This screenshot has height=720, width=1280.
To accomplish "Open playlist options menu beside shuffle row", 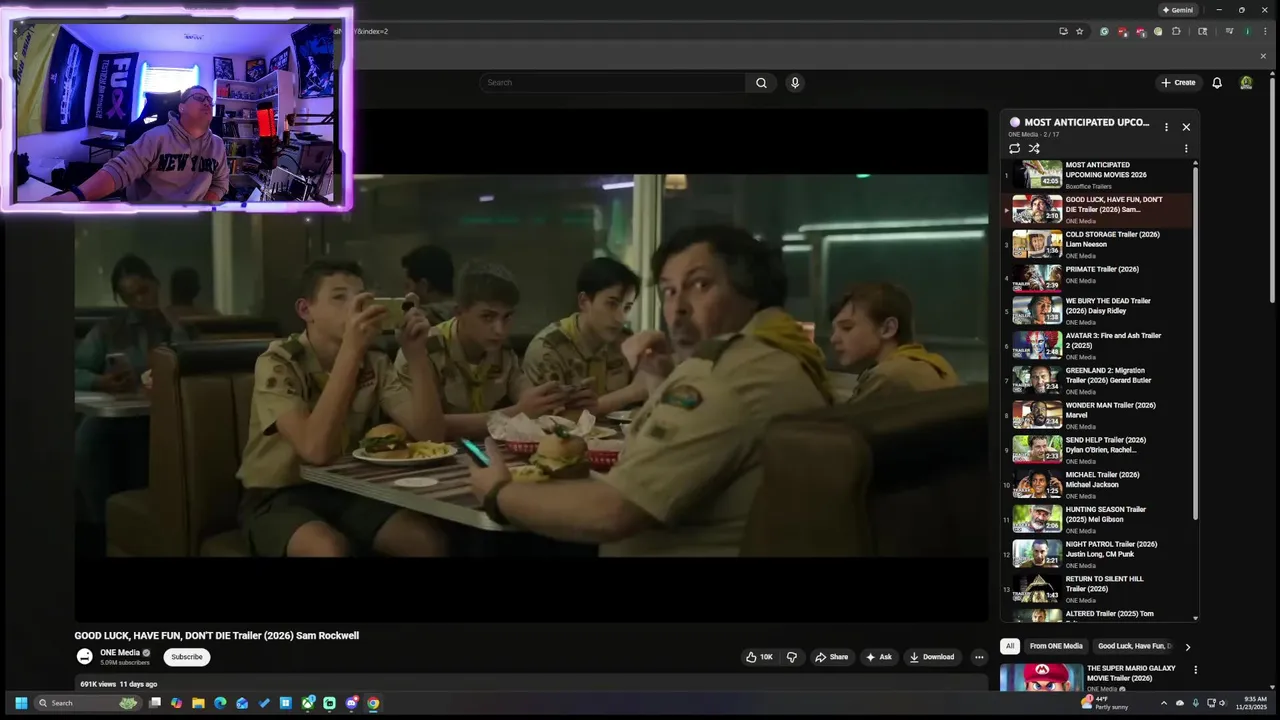I will tap(1186, 148).
